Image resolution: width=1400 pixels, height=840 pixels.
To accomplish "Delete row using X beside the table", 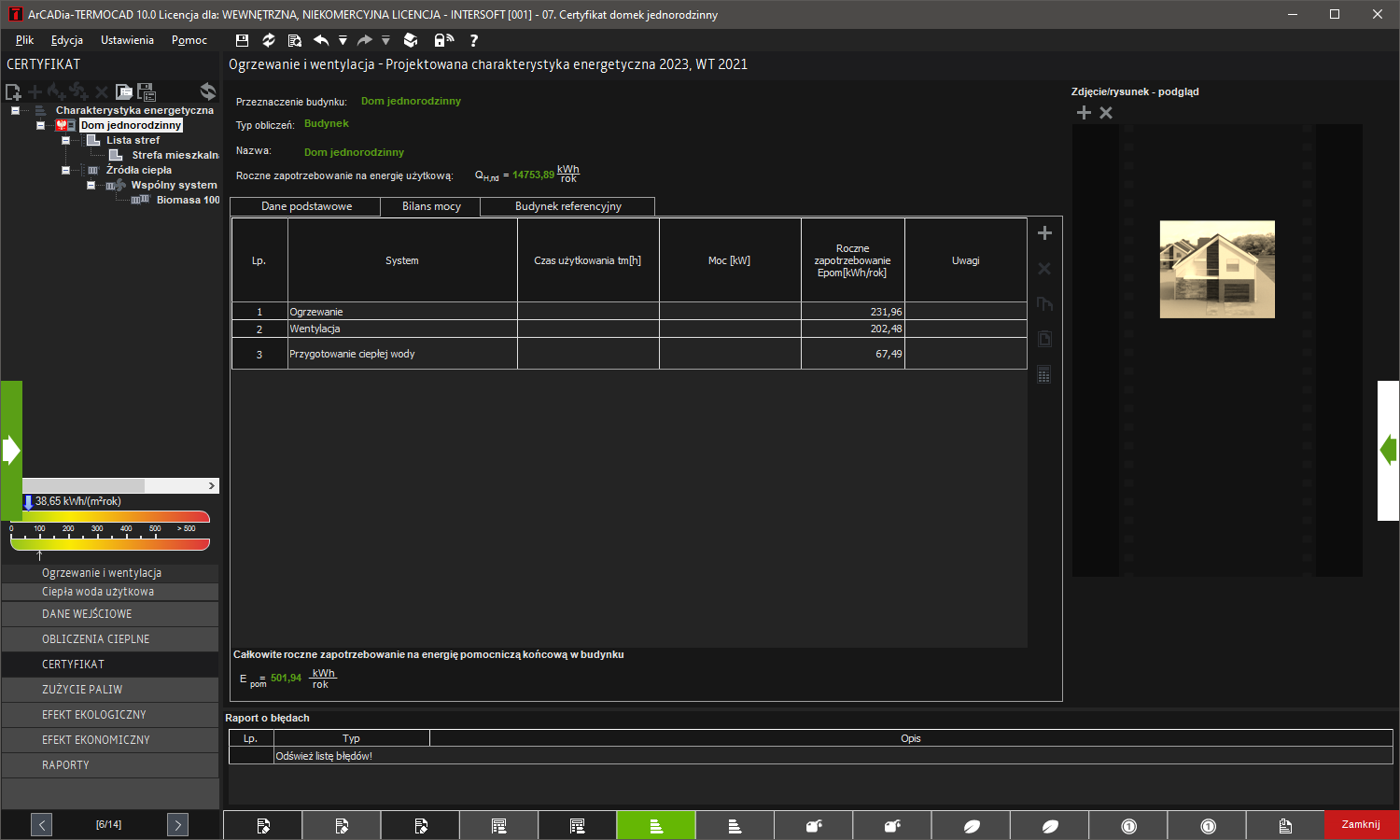I will coord(1044,269).
